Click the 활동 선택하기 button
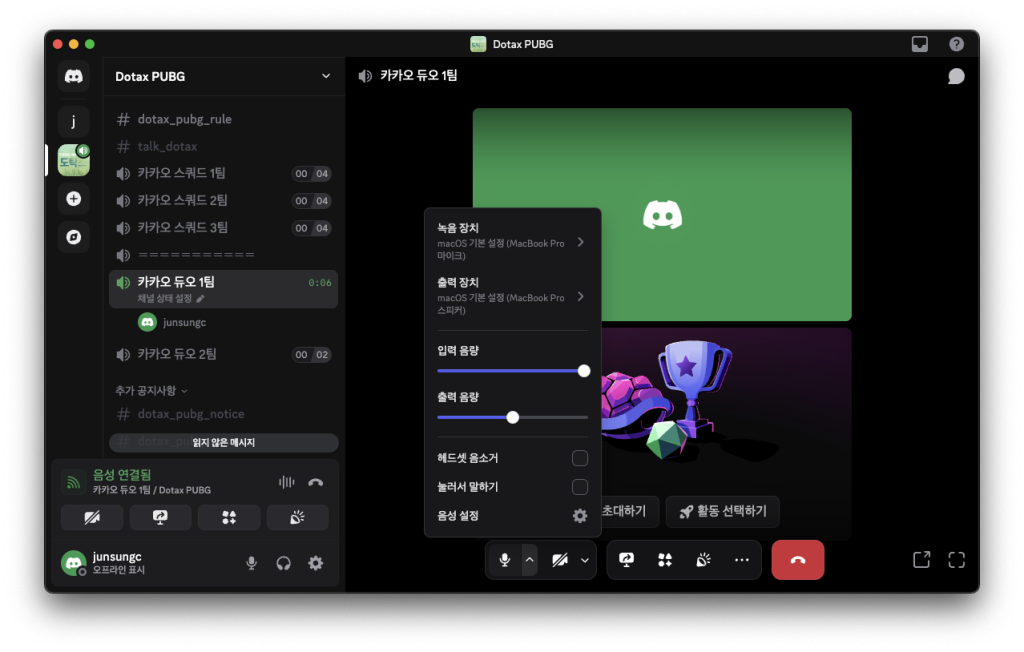The width and height of the screenshot is (1024, 652). point(722,511)
